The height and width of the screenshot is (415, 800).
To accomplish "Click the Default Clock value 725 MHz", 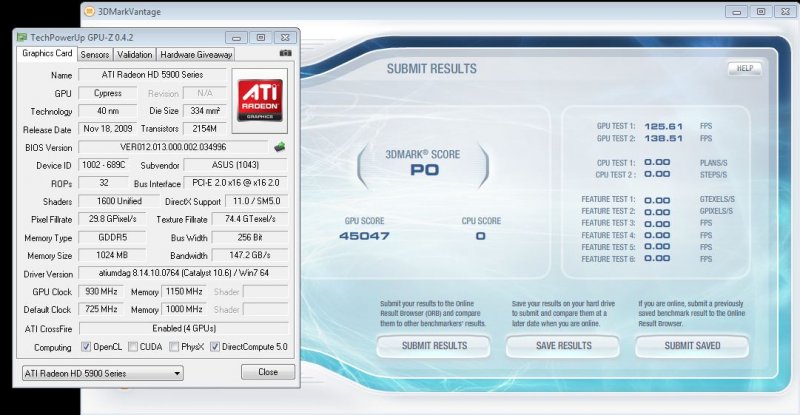I will pyautogui.click(x=101, y=309).
